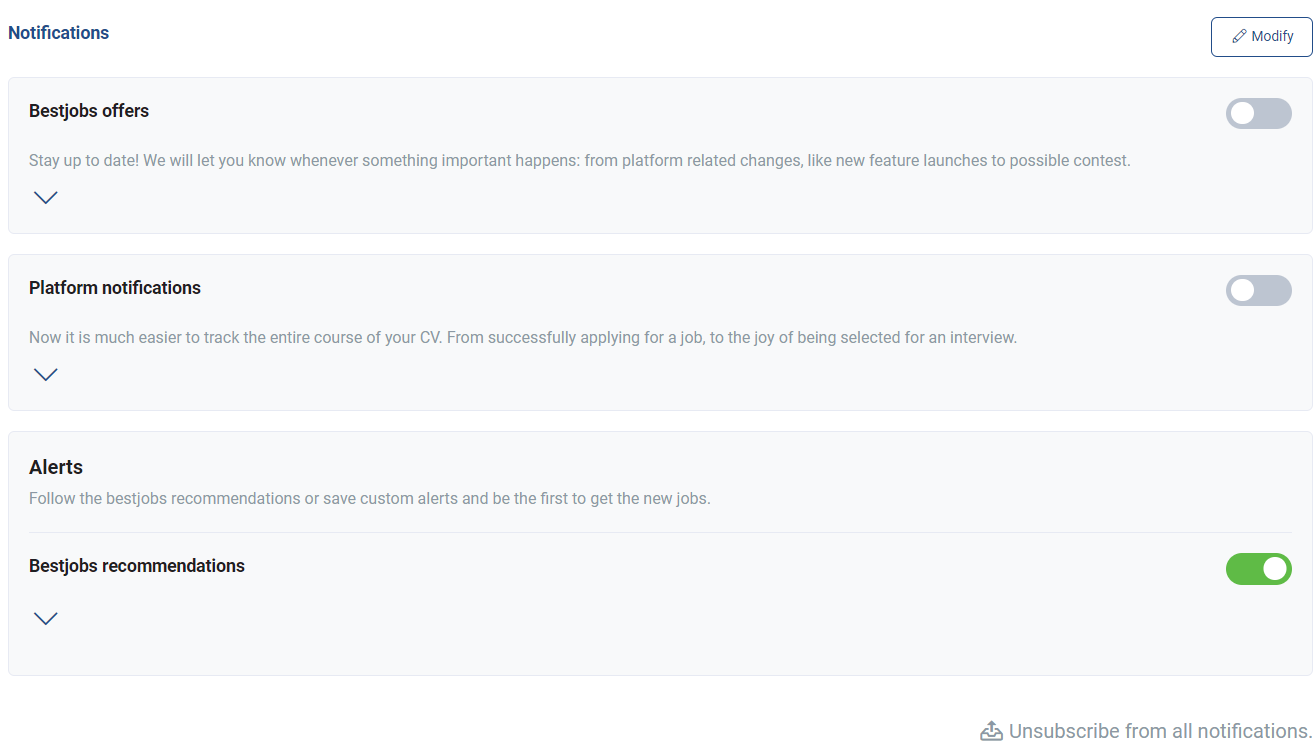This screenshot has width=1316, height=745.
Task: Click the 'Stay up to date!' description text
Action: (580, 160)
